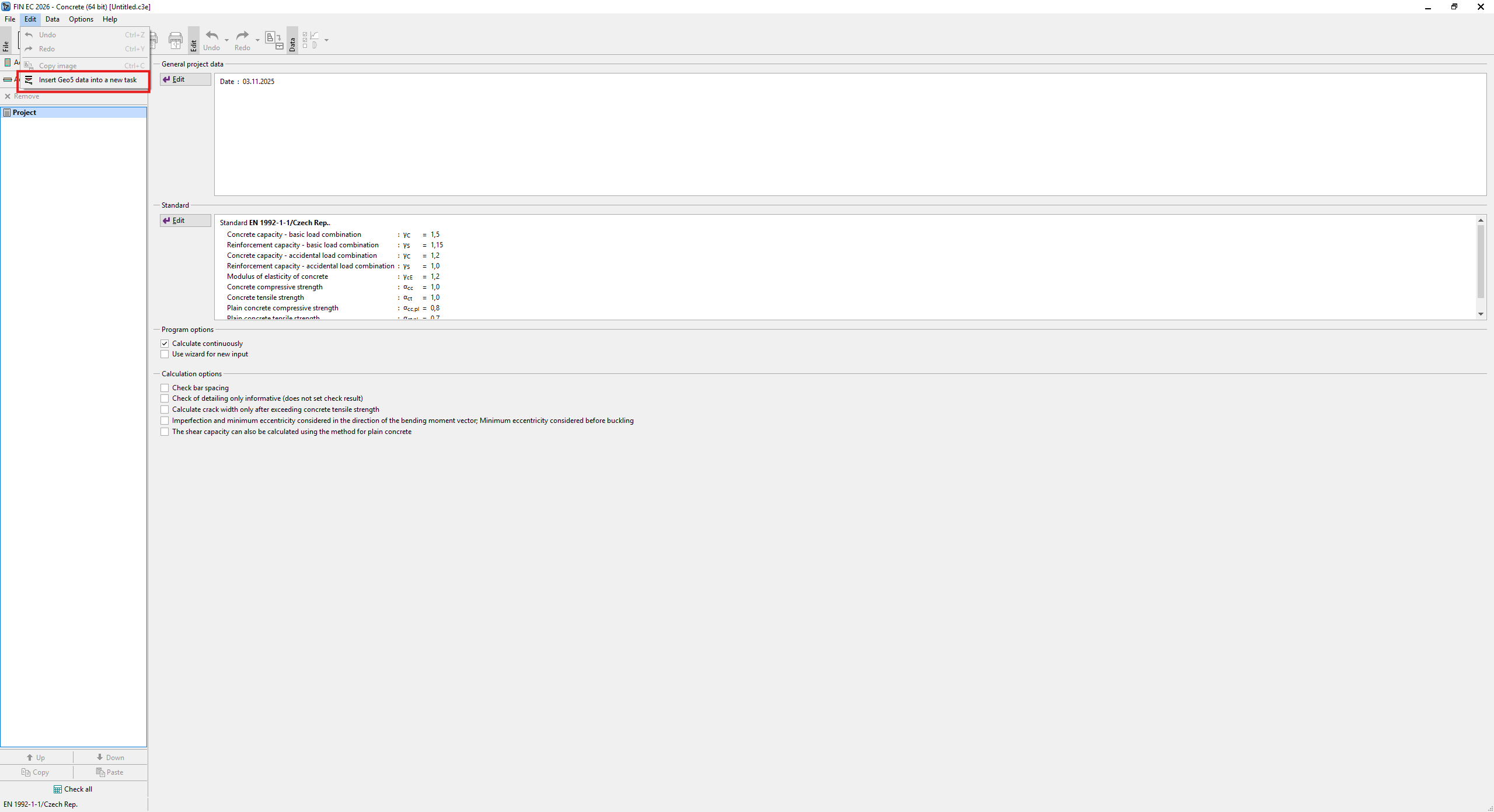Click the Undo toolbar arrow icon
This screenshot has height=812, width=1494.
click(x=211, y=36)
